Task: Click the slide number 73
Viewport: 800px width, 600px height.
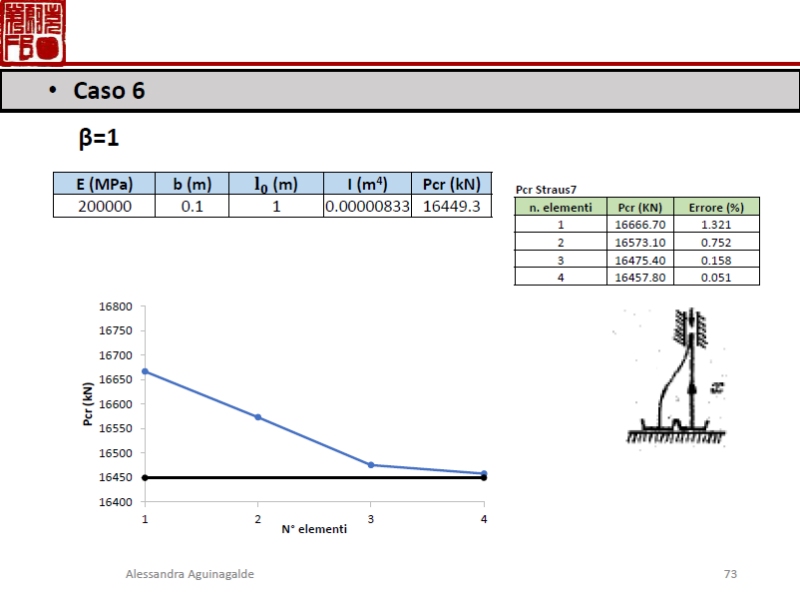Action: pos(730,574)
